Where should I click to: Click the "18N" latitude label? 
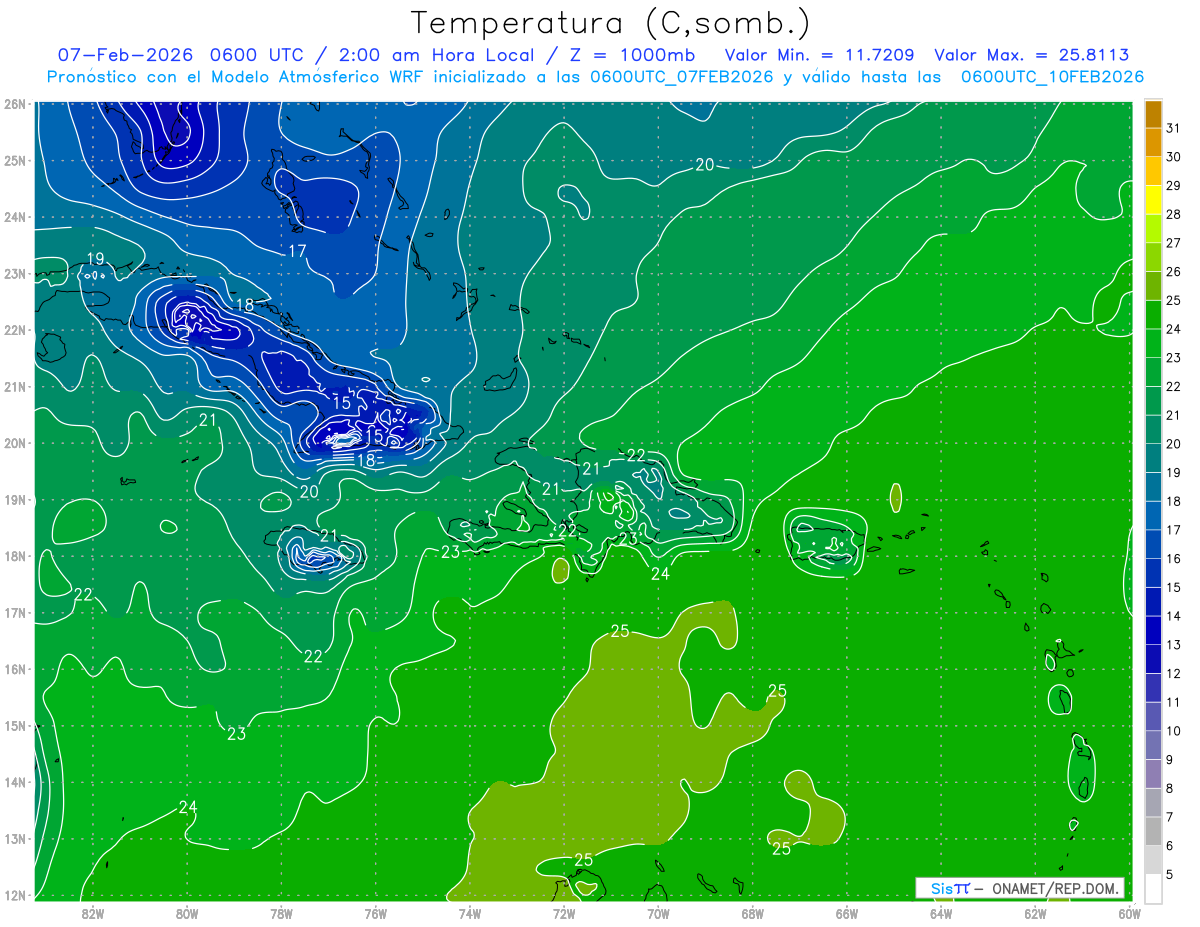pyautogui.click(x=14, y=556)
